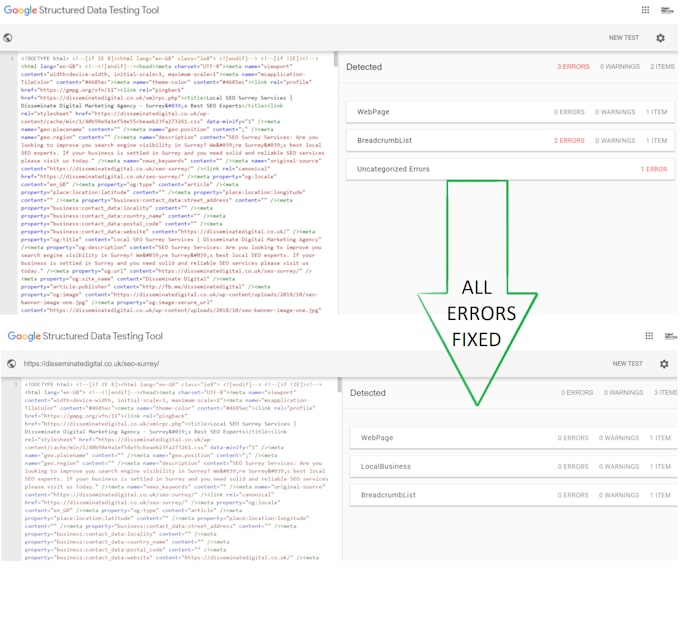The height and width of the screenshot is (638, 680).
Task: Click the upper Detected heading
Action: click(364, 67)
